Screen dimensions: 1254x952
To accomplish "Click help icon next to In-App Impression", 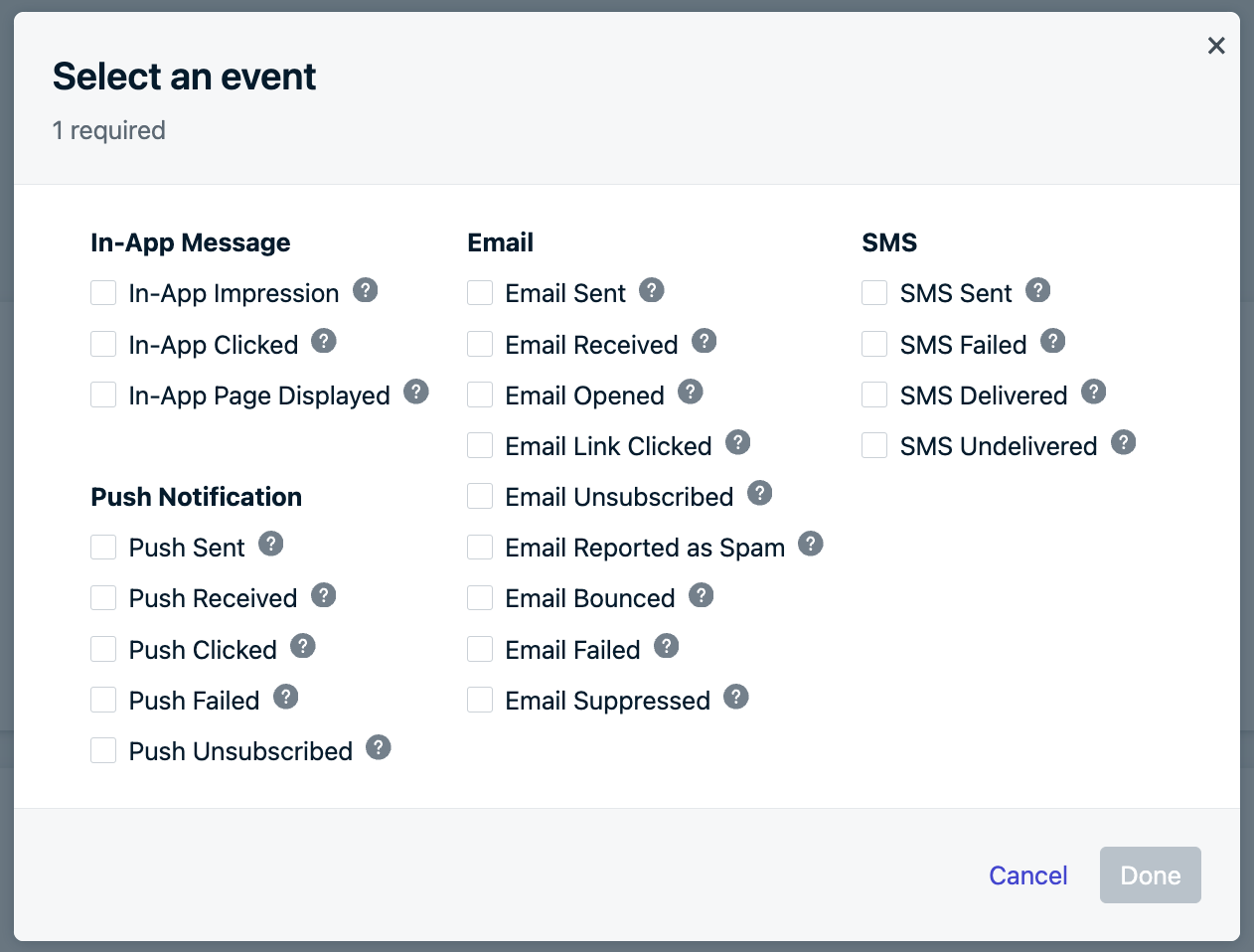I will [366, 290].
